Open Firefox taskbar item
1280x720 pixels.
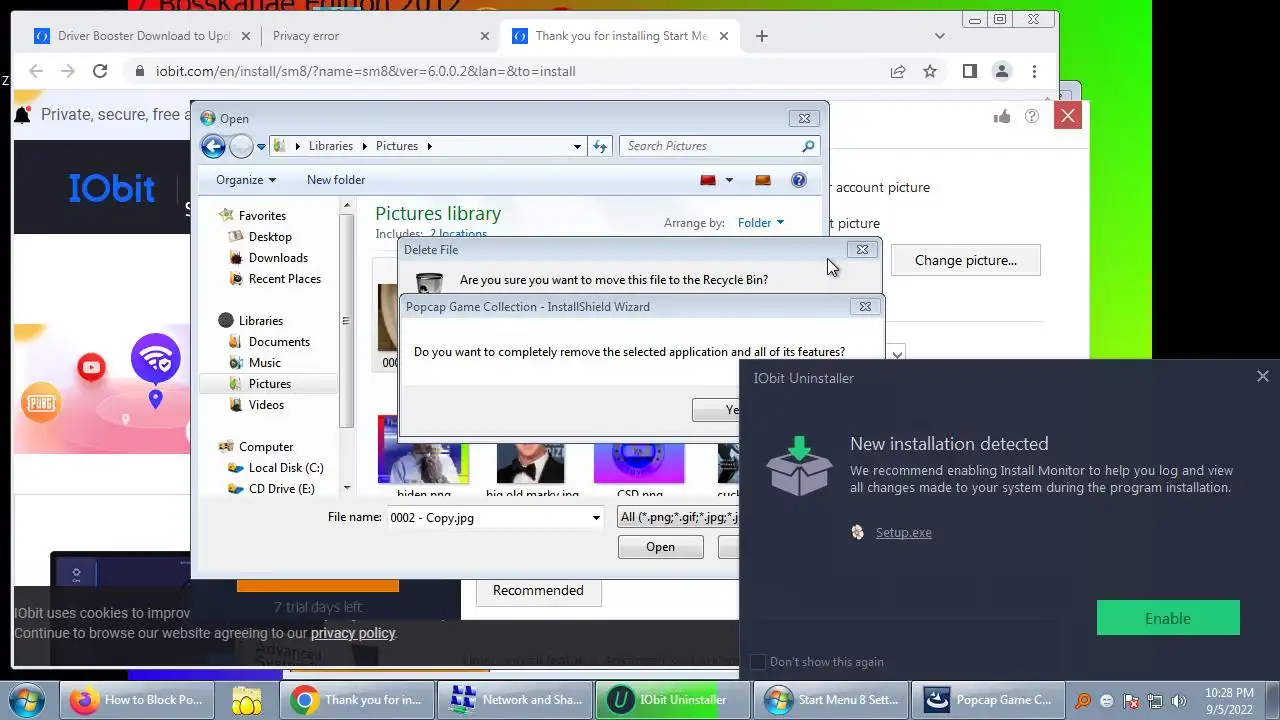pos(138,700)
